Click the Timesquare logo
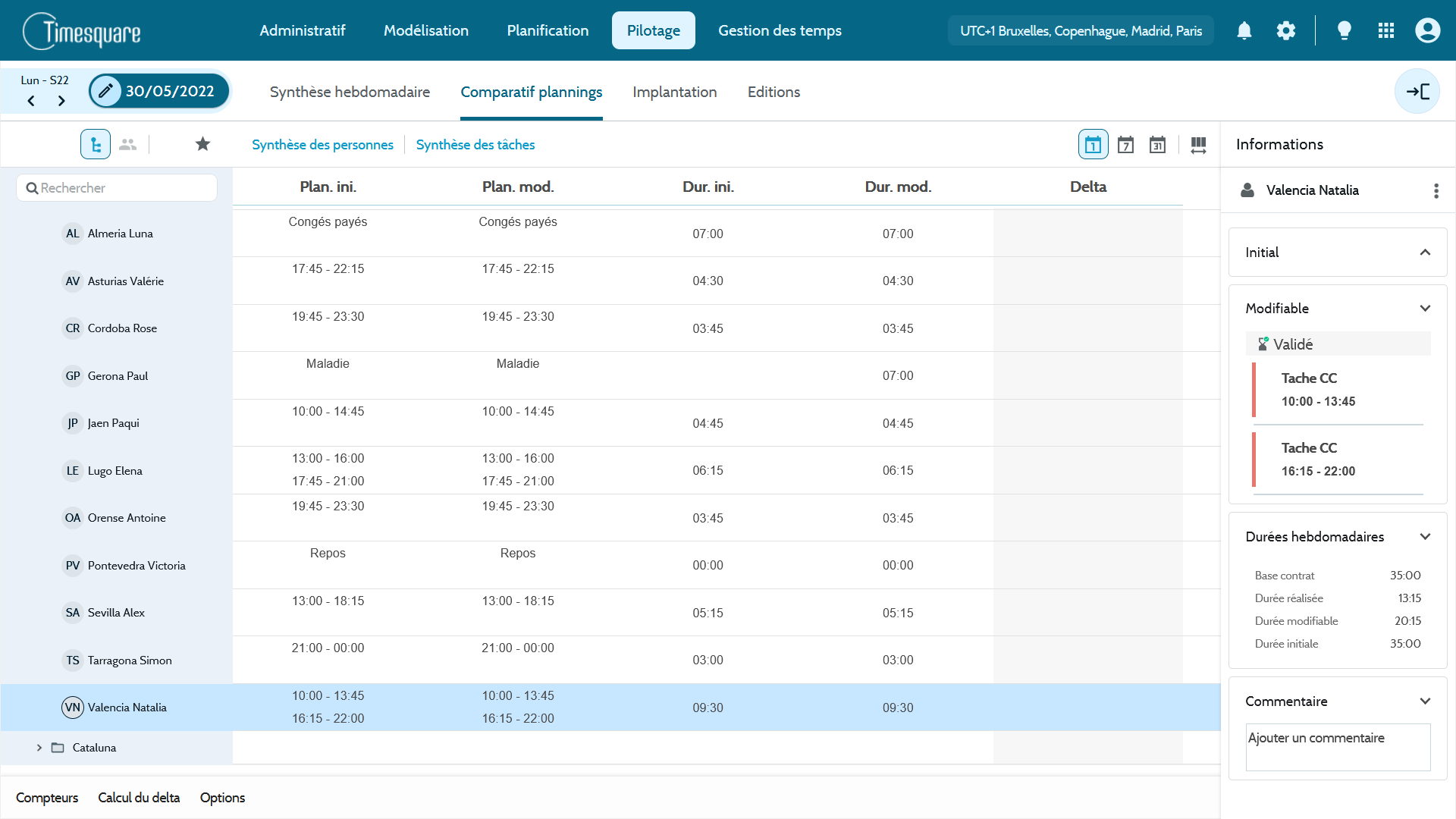This screenshot has width=1456, height=819. pos(82,31)
